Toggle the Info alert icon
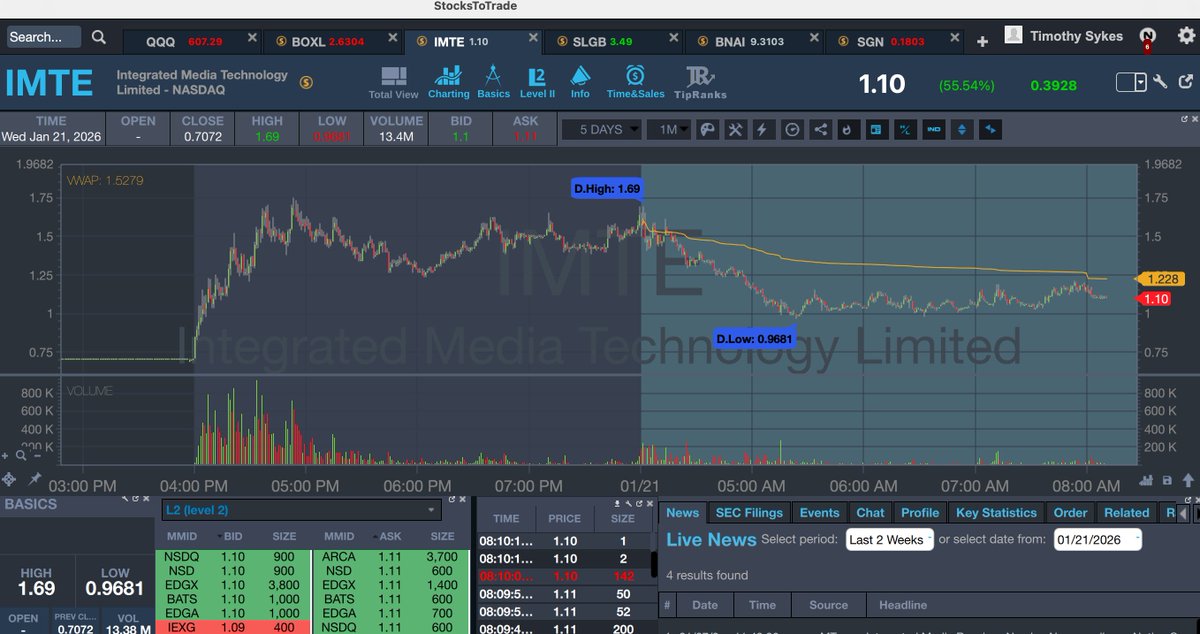 tap(580, 80)
